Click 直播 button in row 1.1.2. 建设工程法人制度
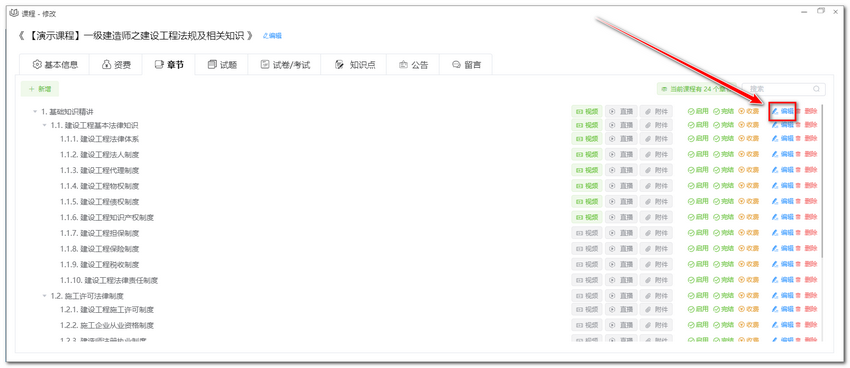 (621, 154)
